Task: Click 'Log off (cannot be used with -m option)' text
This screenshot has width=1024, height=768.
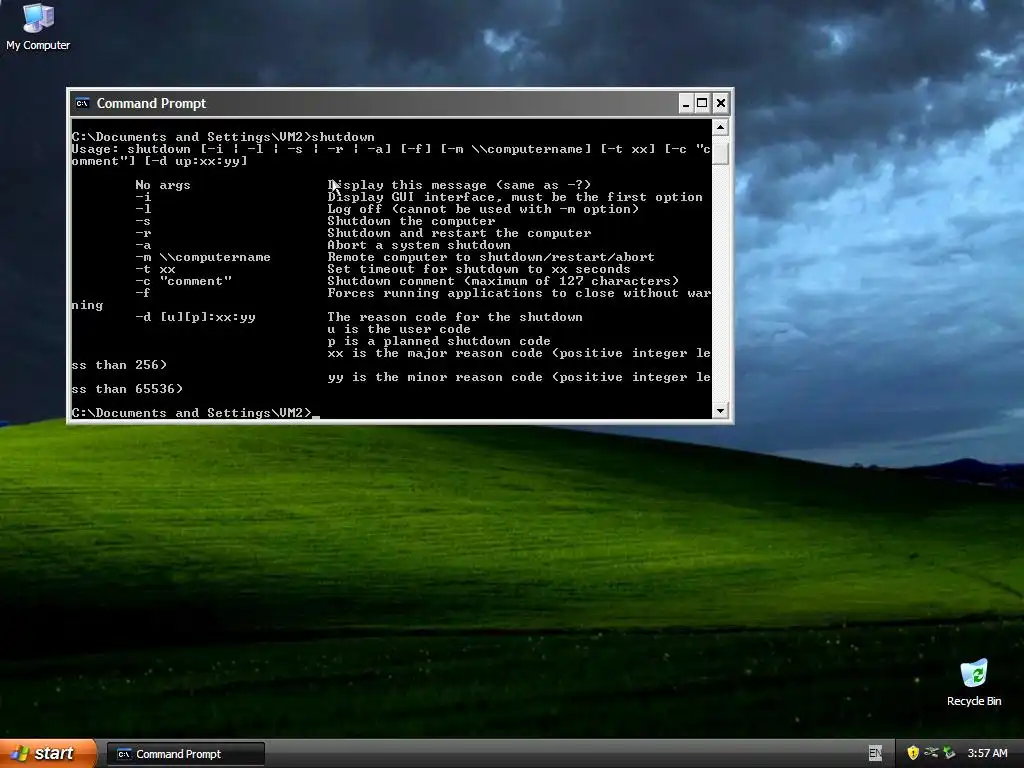Action: tap(483, 209)
